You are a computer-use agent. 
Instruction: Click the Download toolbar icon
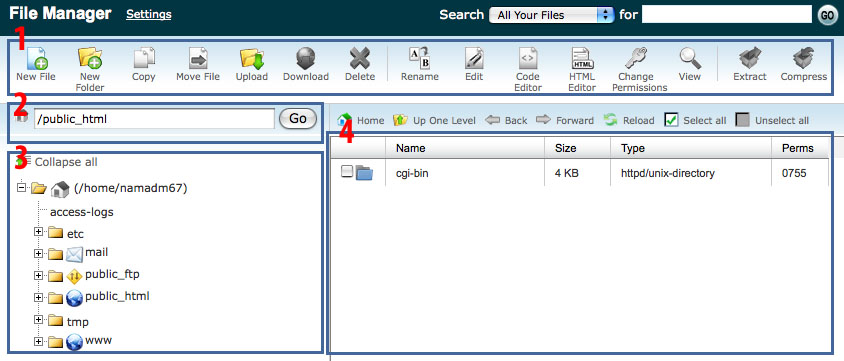[x=306, y=58]
